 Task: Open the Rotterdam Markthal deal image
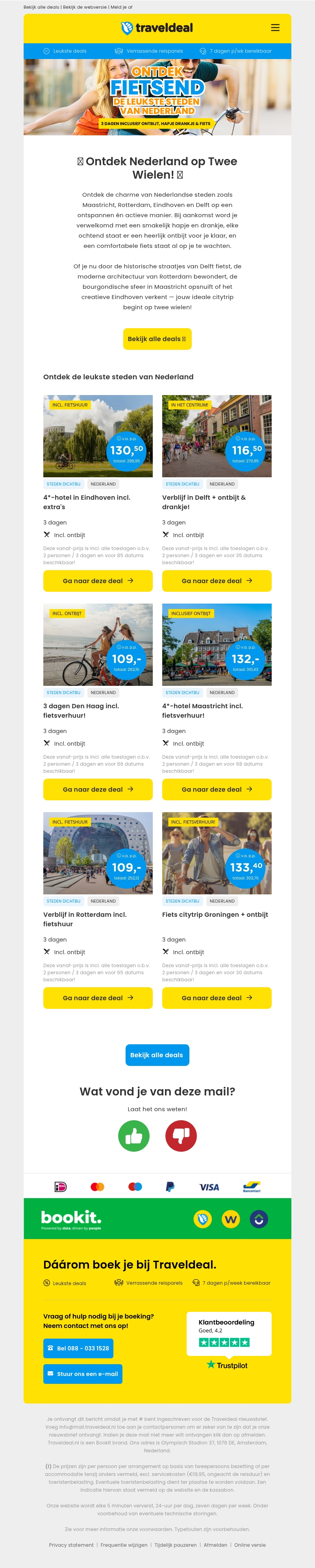tap(98, 853)
